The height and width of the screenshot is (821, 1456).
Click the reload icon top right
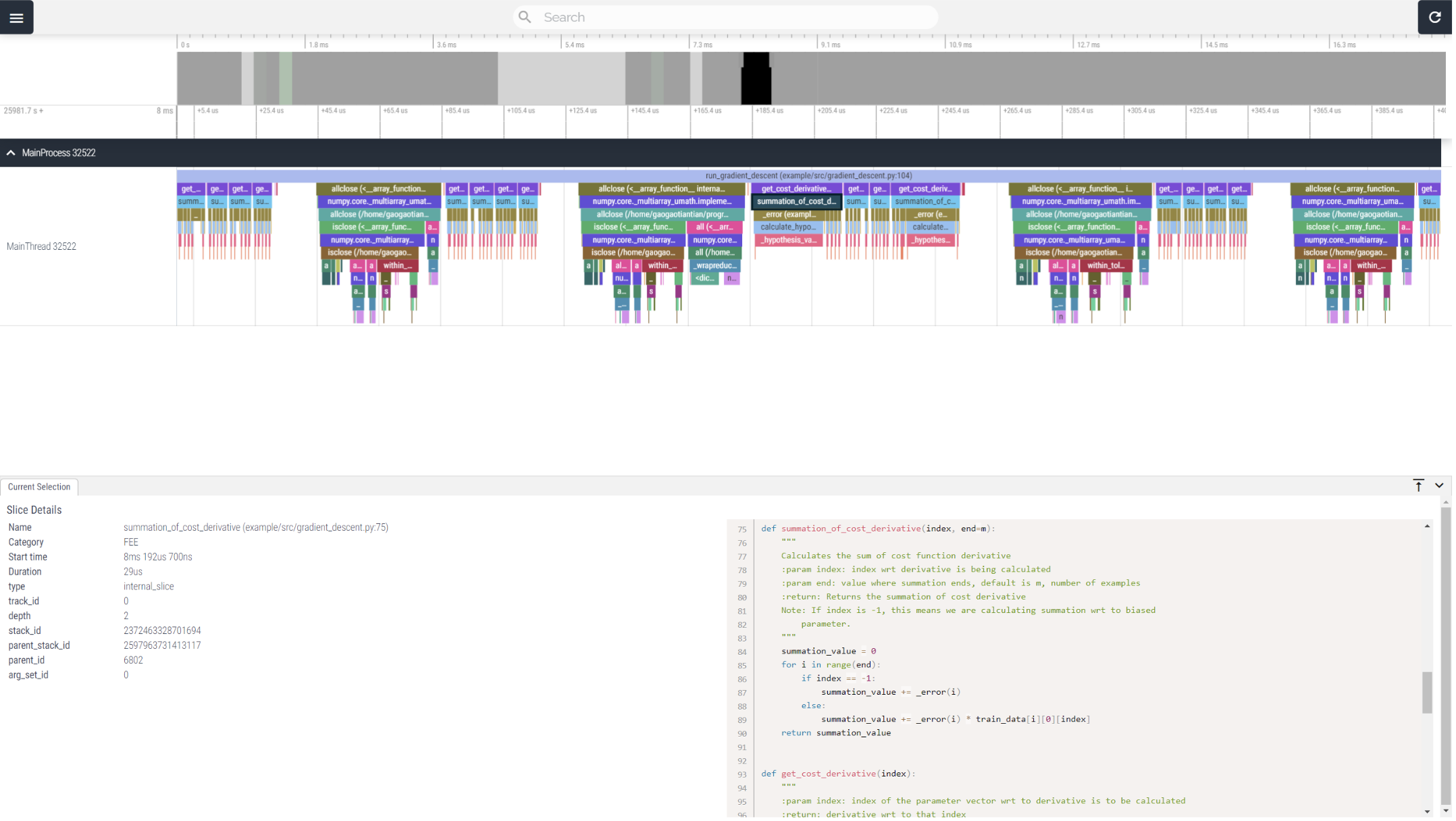(1434, 18)
